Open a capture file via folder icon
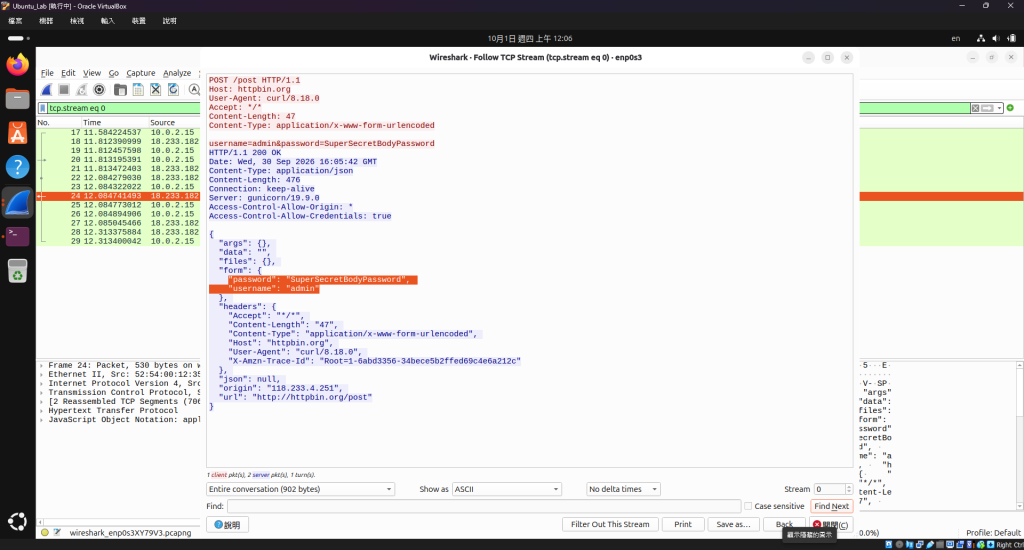The width and height of the screenshot is (1024, 550). pos(120,89)
